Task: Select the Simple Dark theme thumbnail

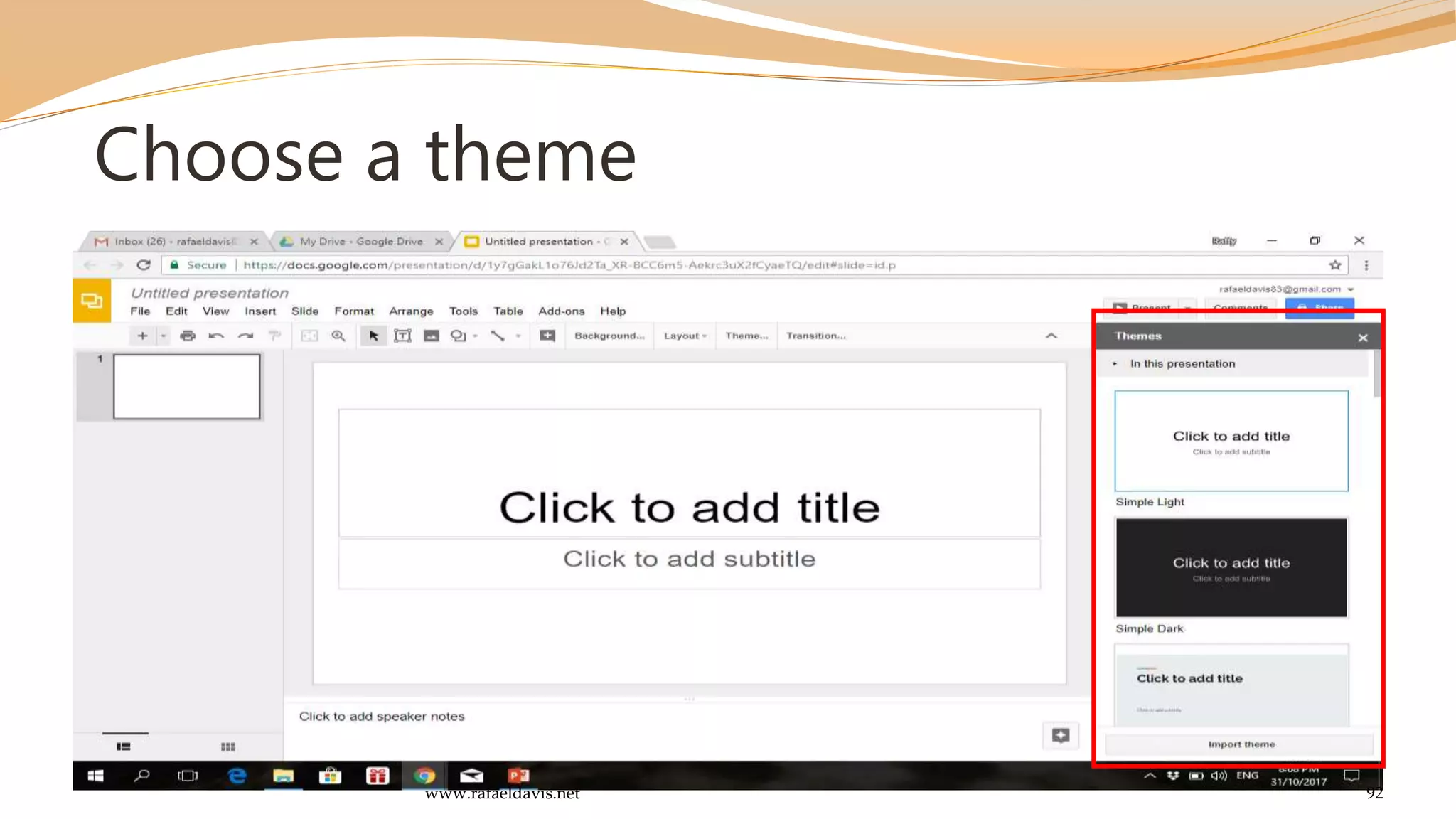Action: pyautogui.click(x=1231, y=567)
